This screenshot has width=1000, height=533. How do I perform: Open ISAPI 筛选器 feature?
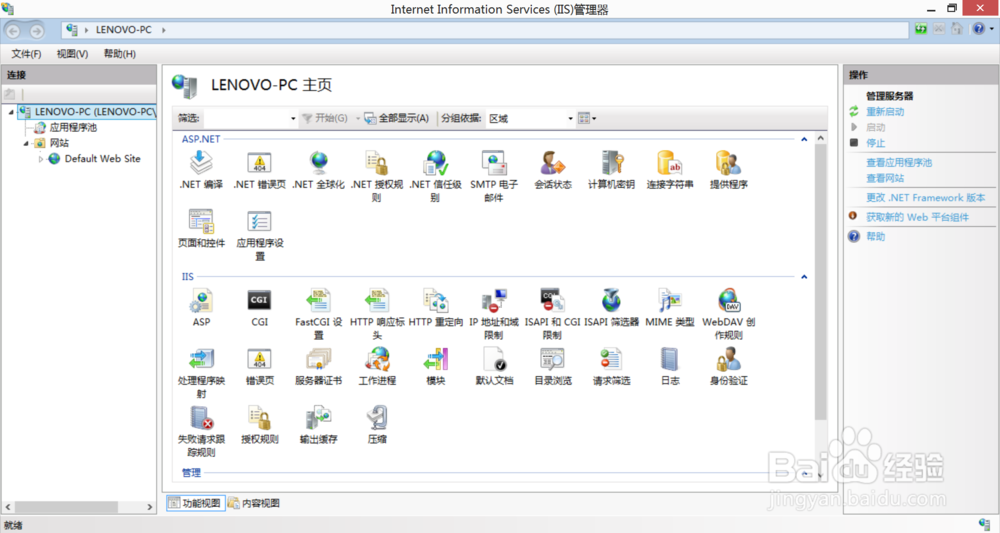point(611,307)
